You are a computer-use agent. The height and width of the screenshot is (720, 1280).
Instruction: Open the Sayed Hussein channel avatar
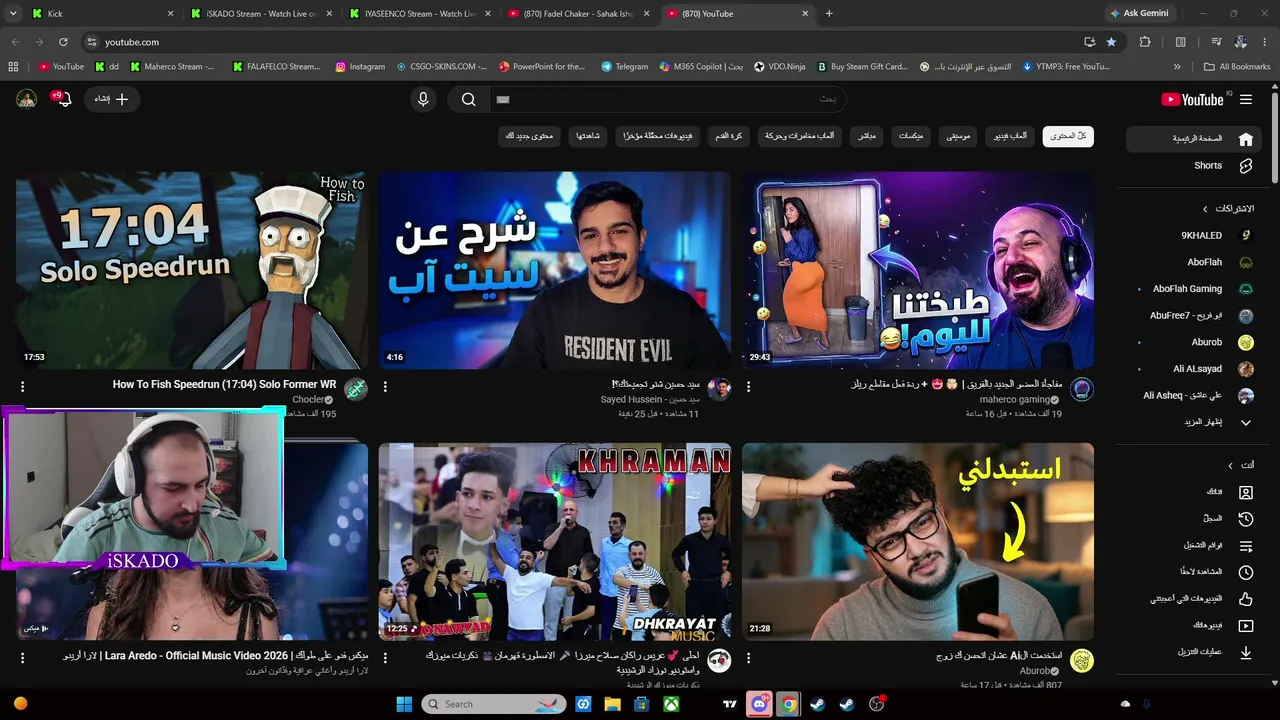pos(719,389)
